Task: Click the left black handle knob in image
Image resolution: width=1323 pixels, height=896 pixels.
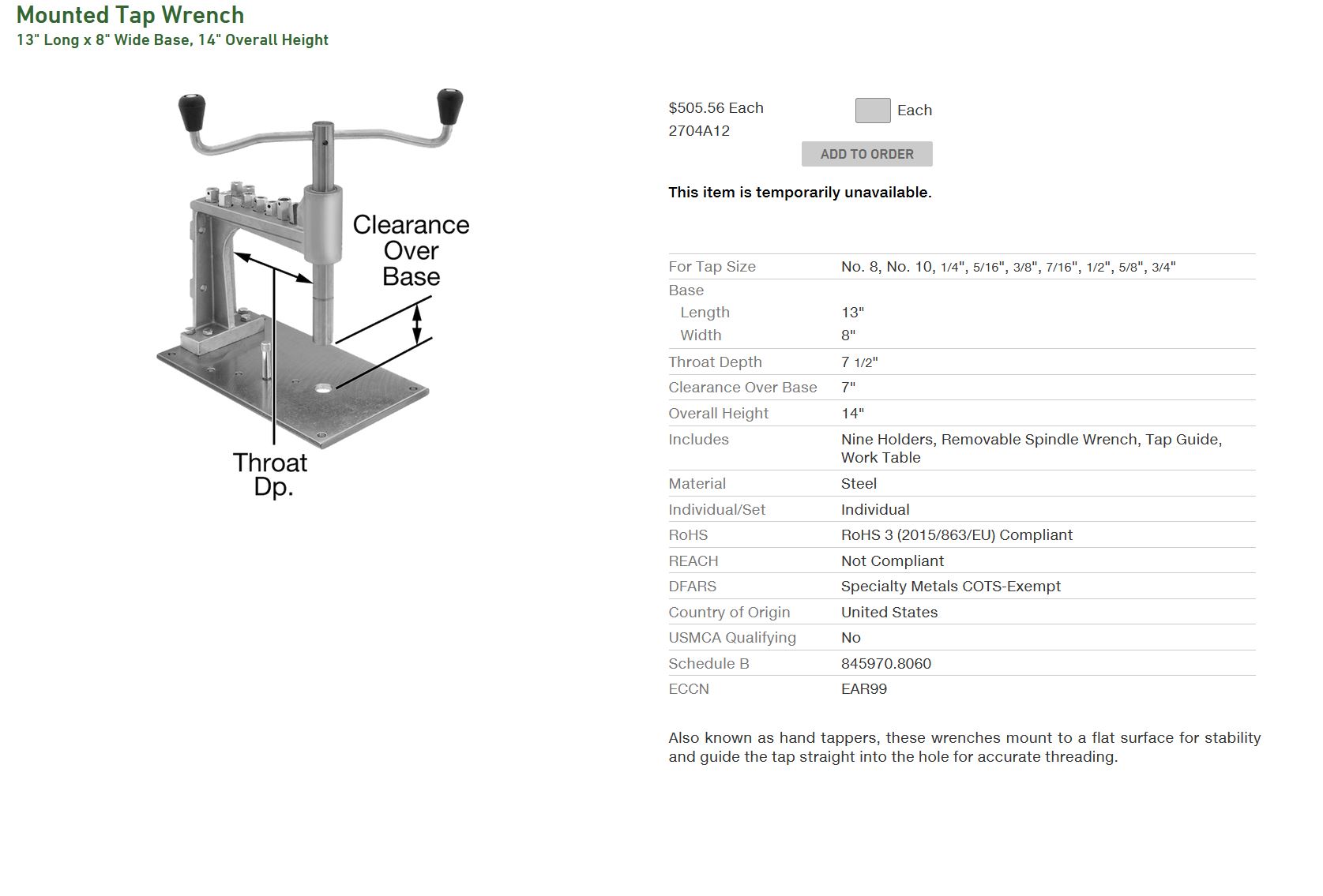Action: click(192, 113)
